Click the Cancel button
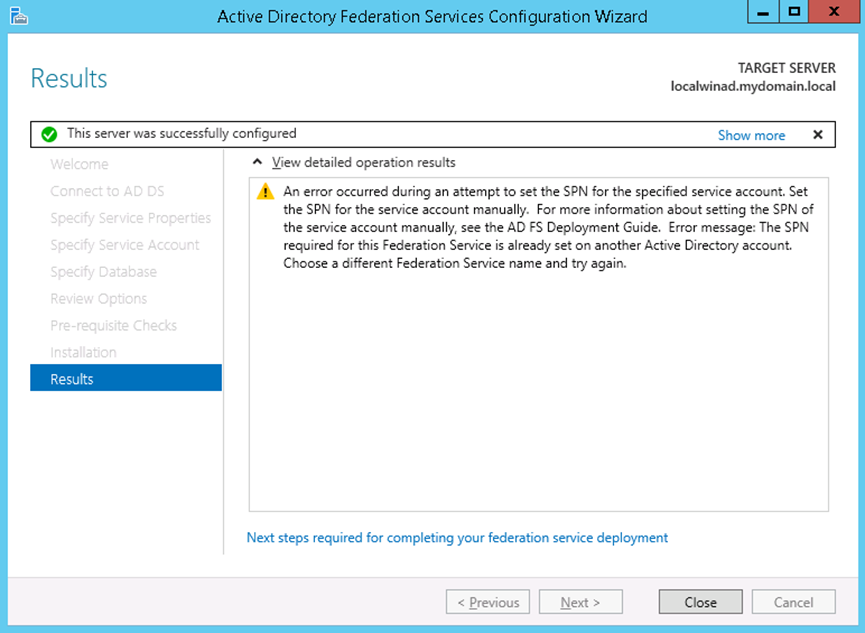Viewport: 865px width, 633px height. click(x=794, y=602)
